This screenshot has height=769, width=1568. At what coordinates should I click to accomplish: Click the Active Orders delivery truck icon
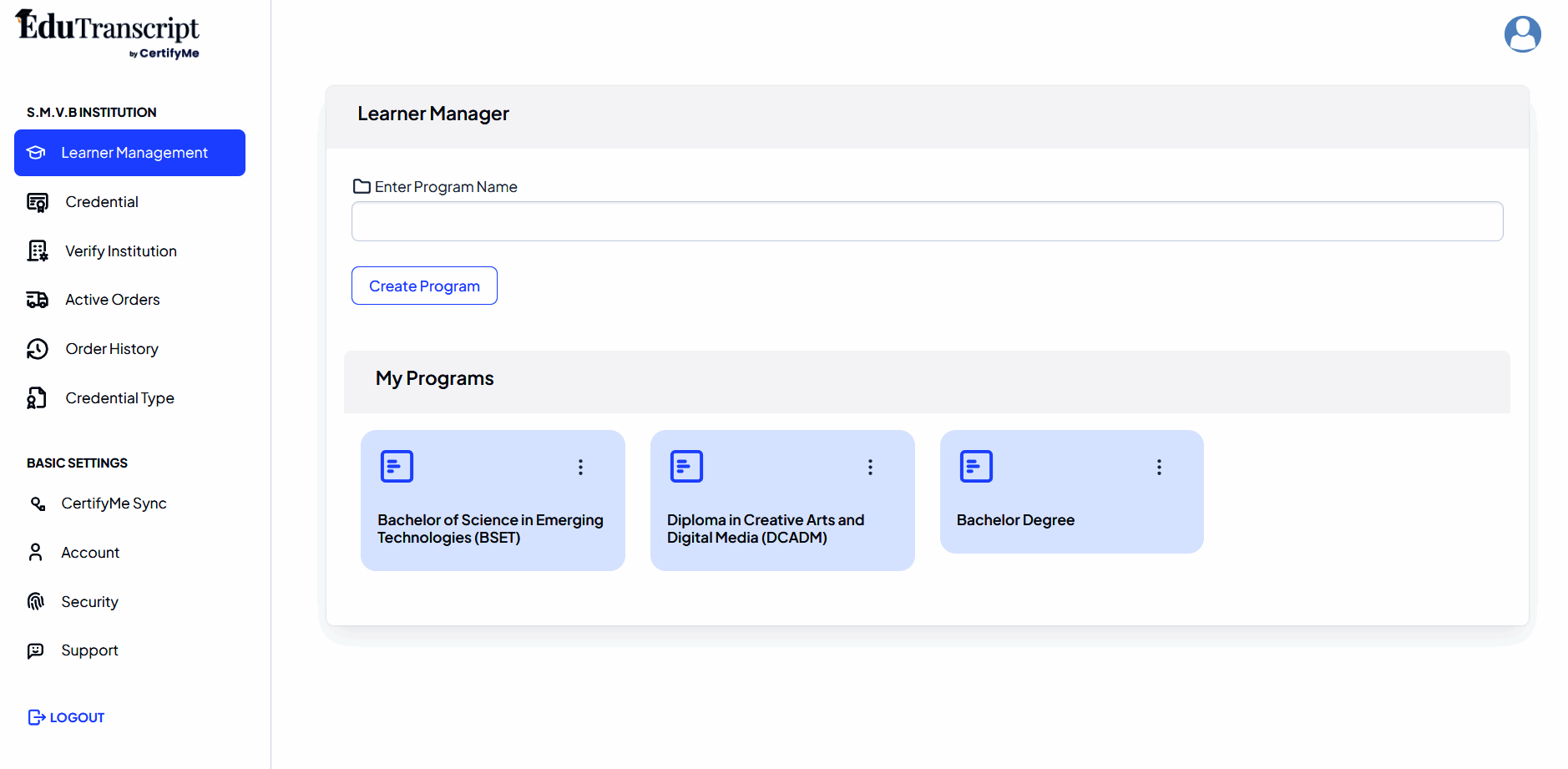pyautogui.click(x=37, y=299)
